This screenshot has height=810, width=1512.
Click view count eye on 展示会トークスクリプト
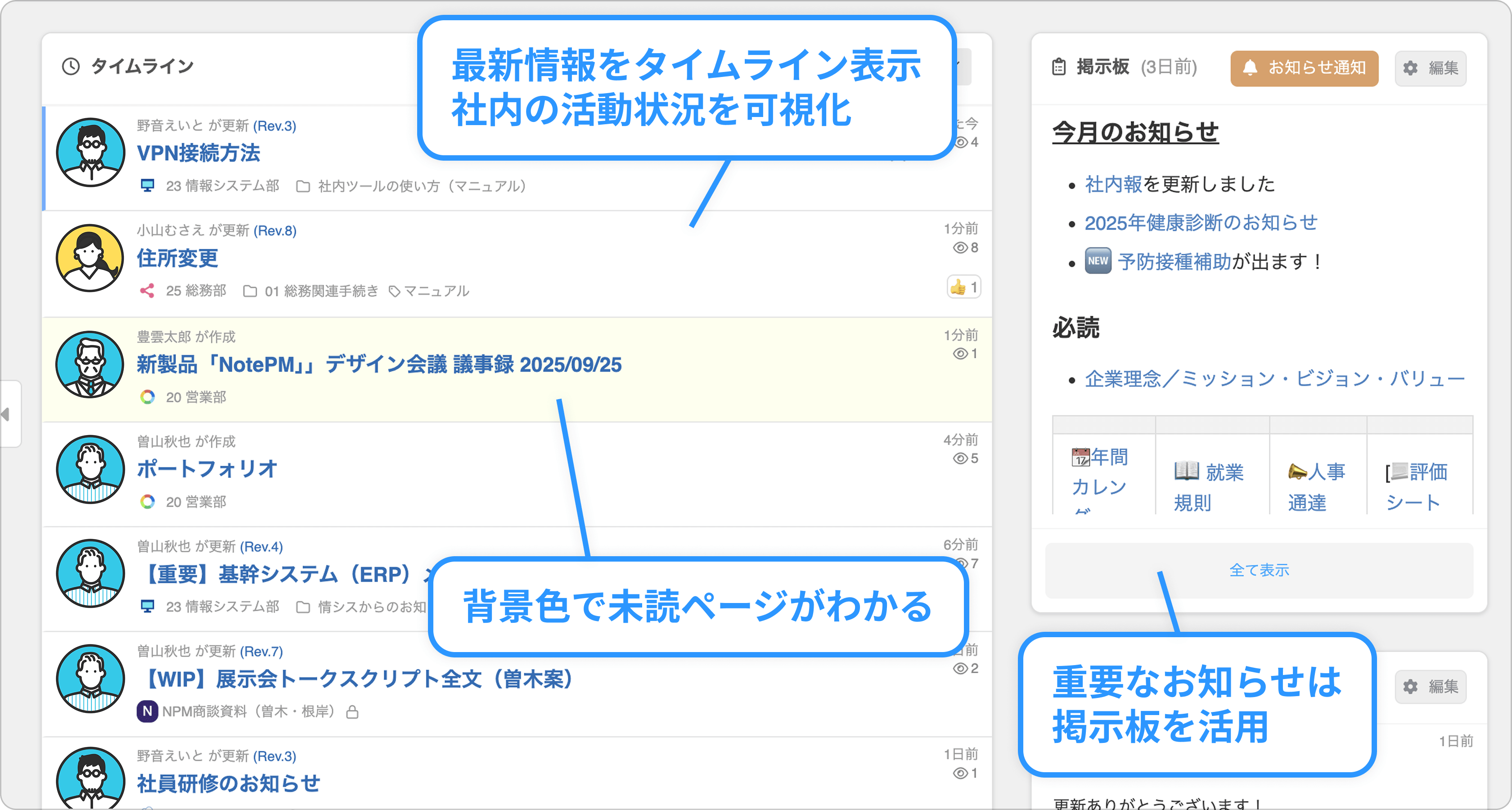pyautogui.click(x=965, y=669)
